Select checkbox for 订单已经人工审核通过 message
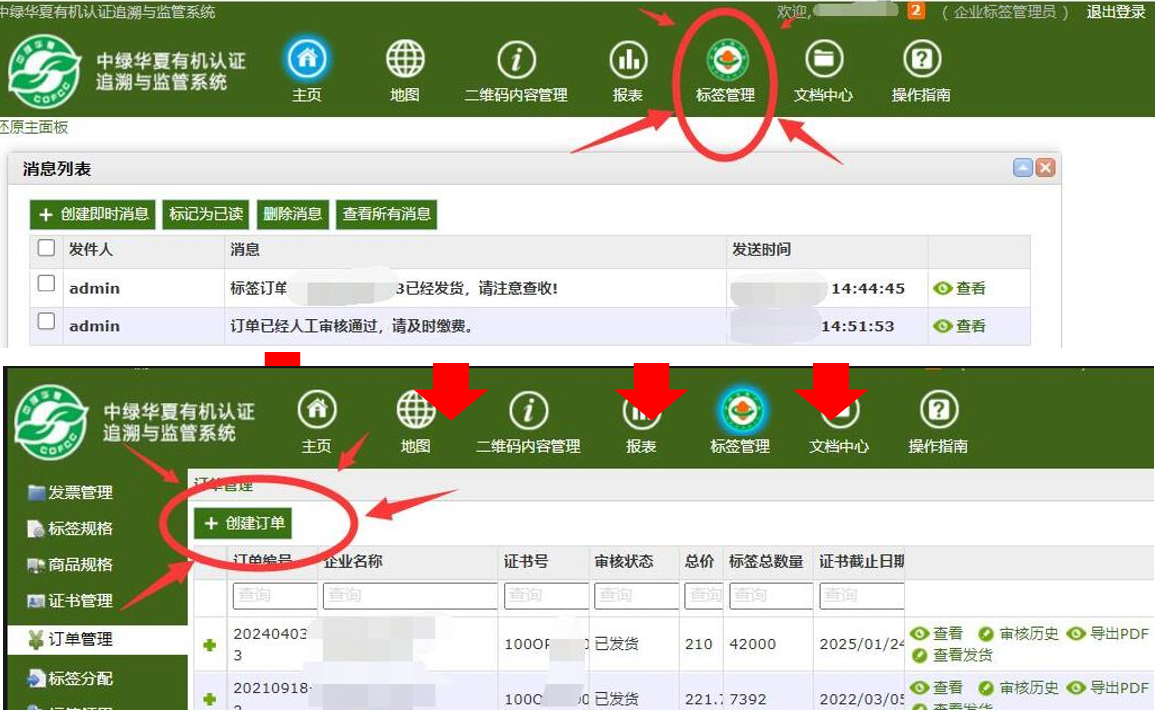 coord(46,322)
